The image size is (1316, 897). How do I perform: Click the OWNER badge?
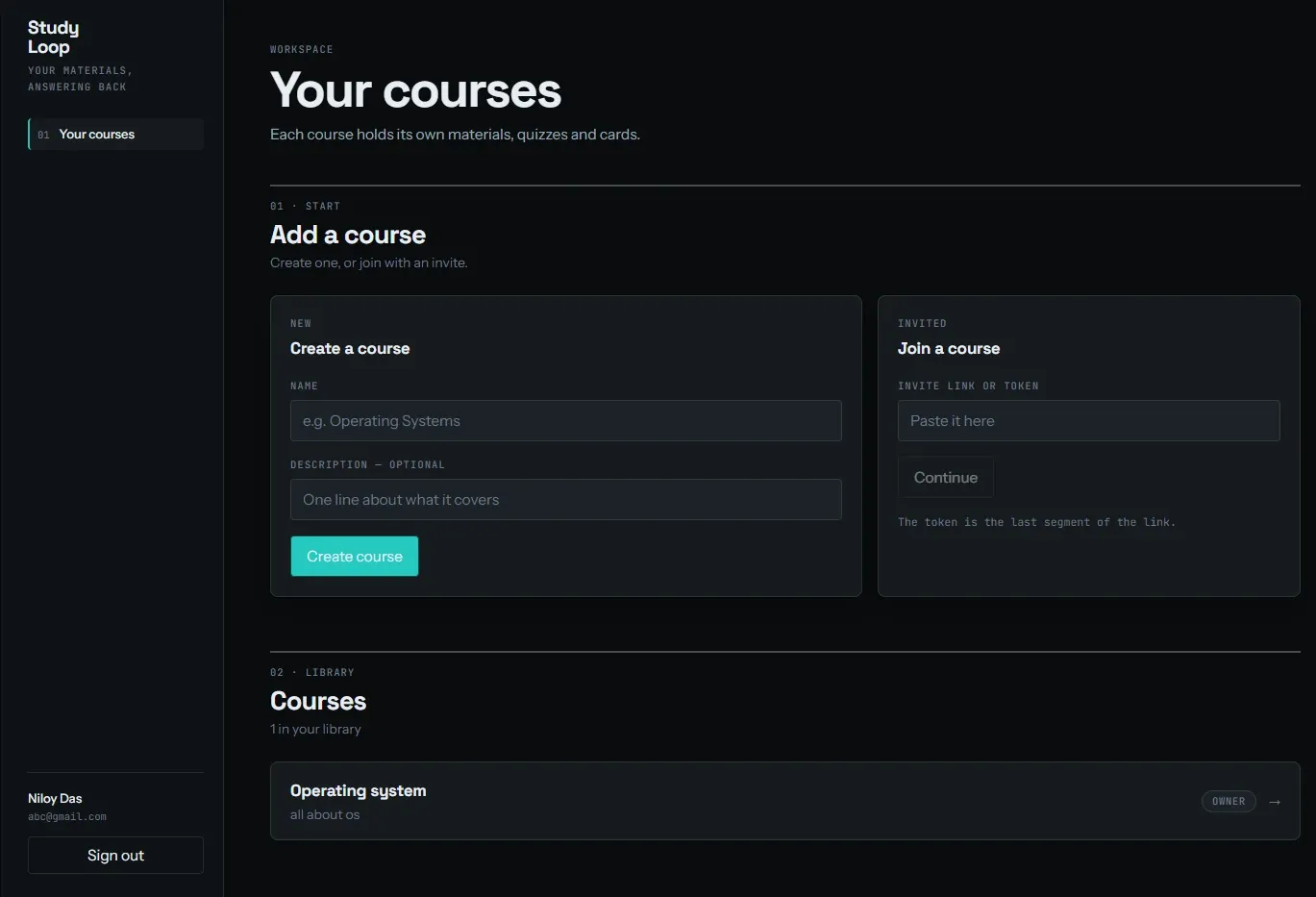pyautogui.click(x=1229, y=802)
